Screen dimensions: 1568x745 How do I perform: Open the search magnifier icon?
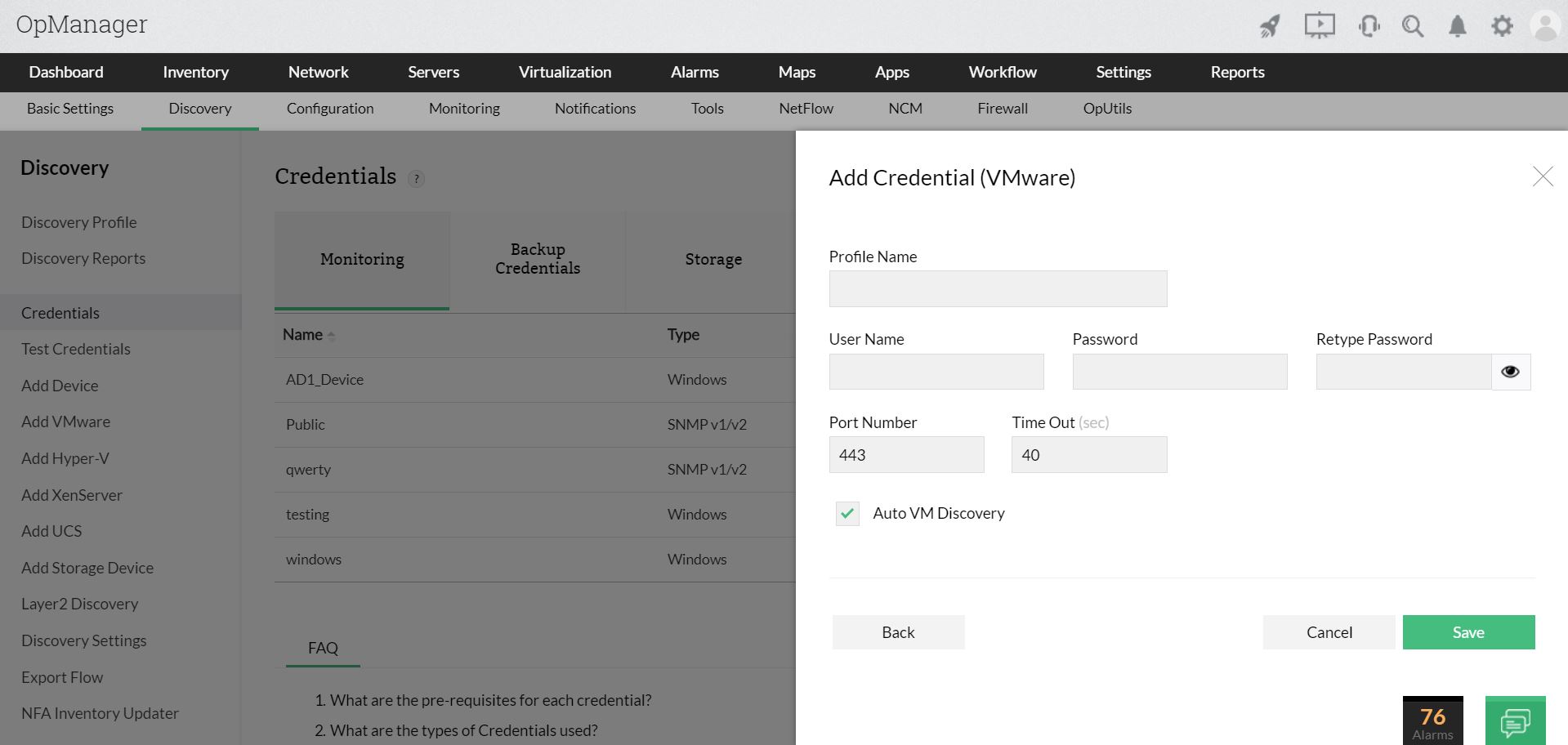(x=1413, y=26)
